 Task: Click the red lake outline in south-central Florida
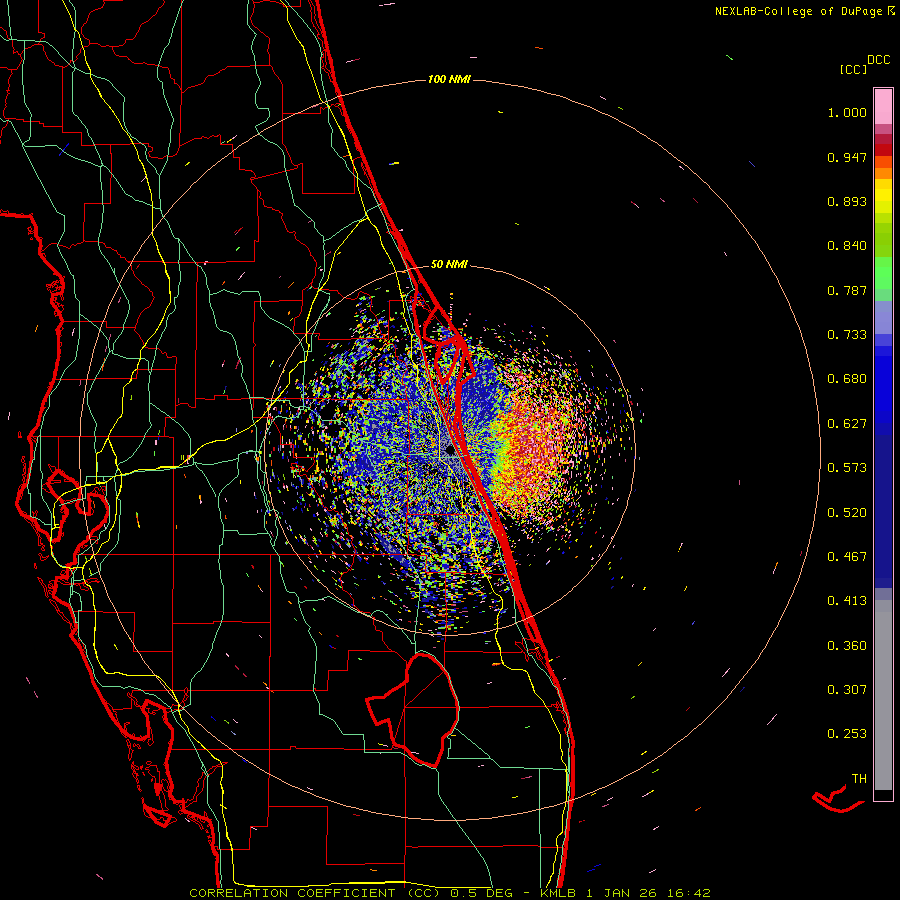pyautogui.click(x=413, y=709)
